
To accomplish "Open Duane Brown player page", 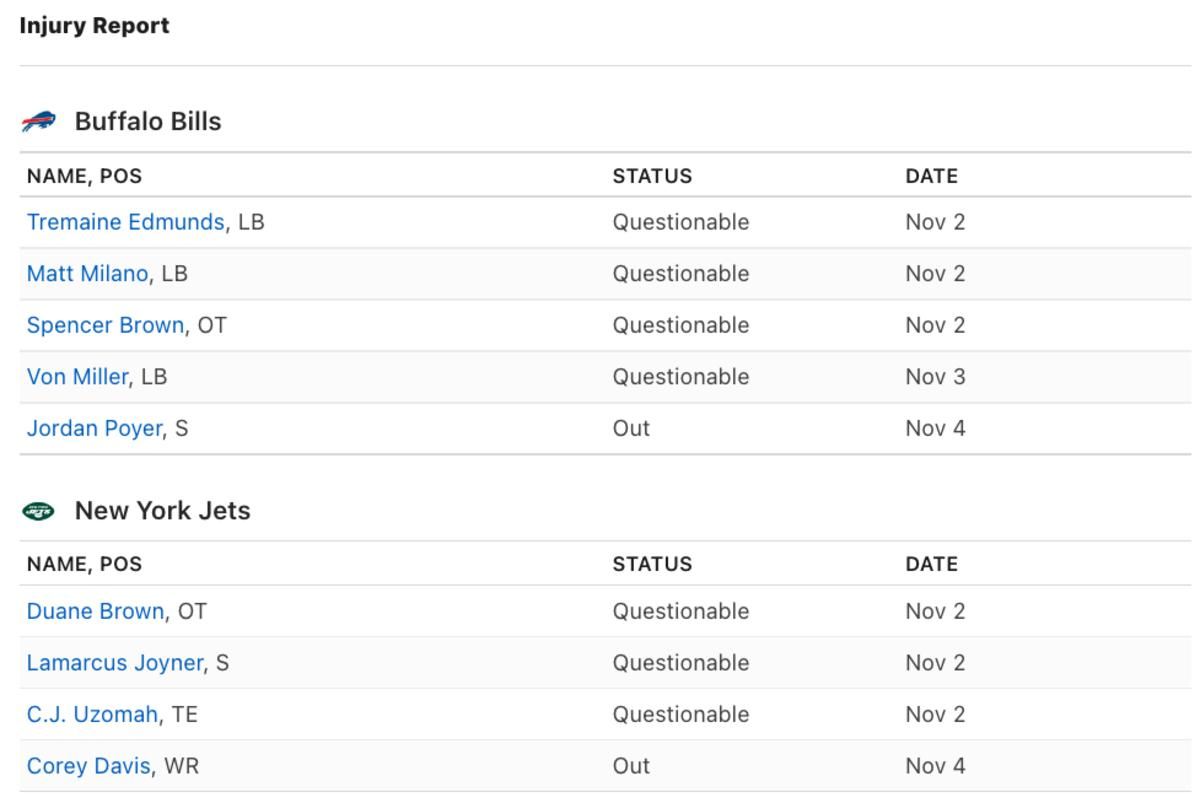I will click(x=95, y=611).
